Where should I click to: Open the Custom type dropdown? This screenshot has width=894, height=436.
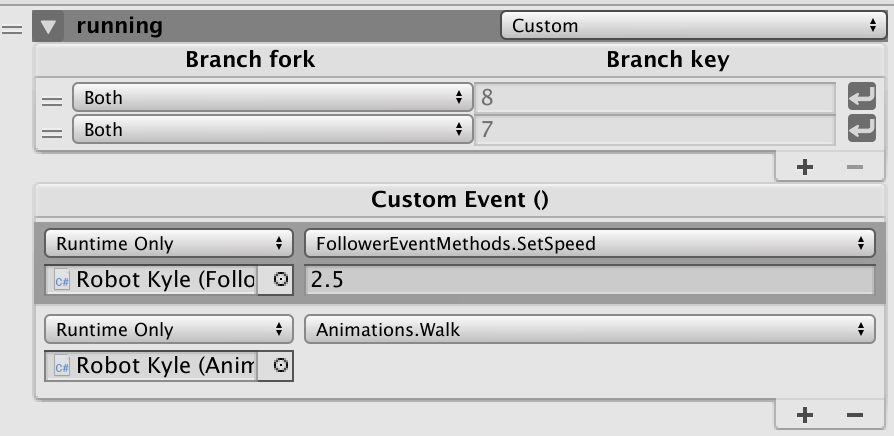693,26
